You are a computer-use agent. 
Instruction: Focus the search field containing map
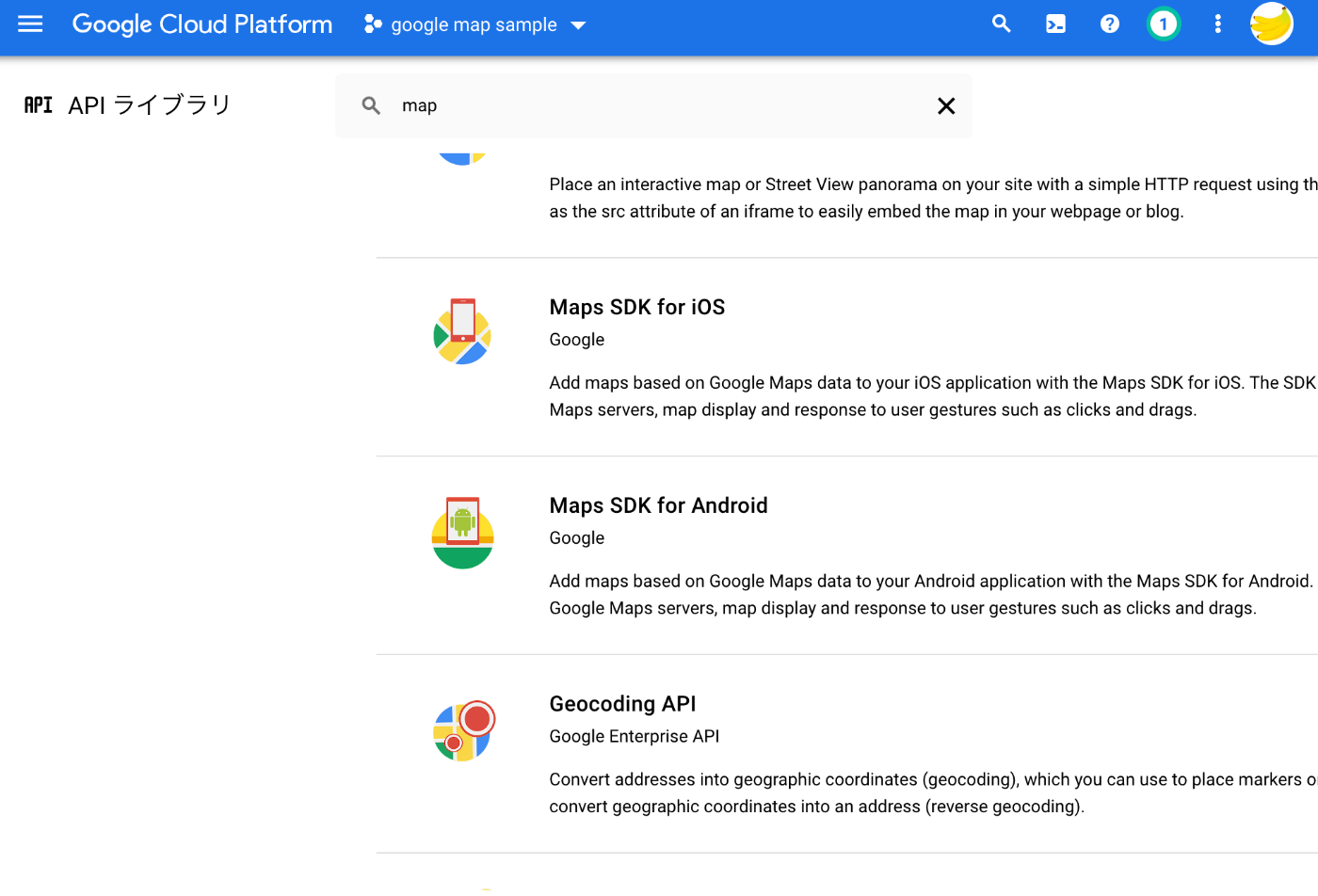click(x=653, y=105)
